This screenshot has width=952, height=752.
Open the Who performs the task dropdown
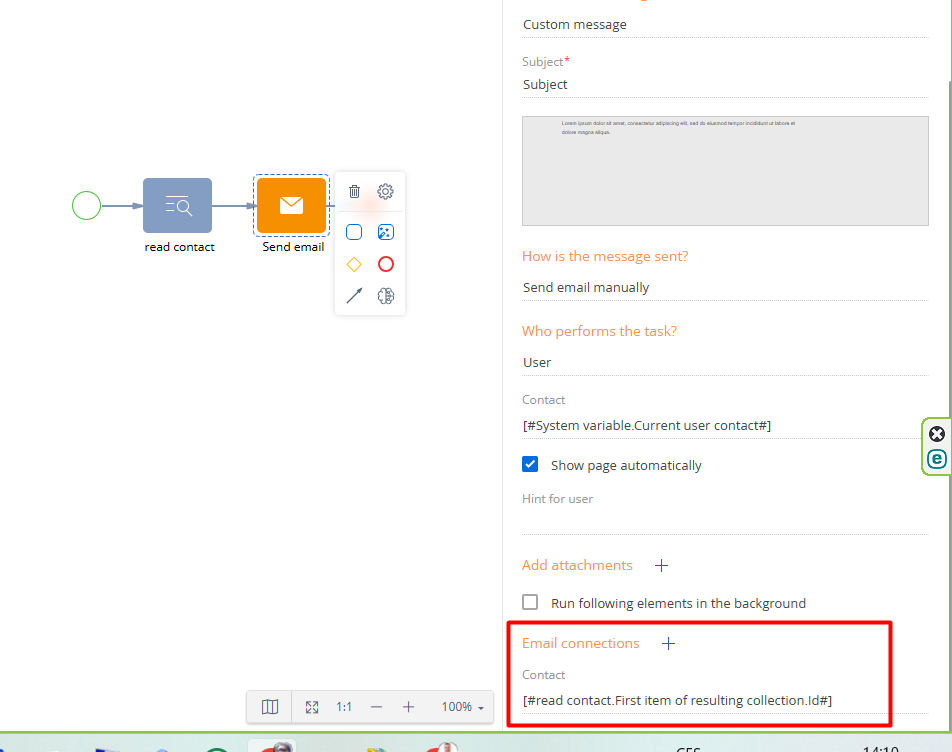(724, 363)
